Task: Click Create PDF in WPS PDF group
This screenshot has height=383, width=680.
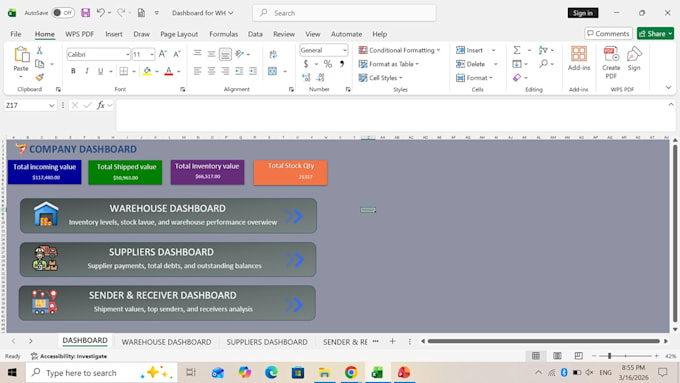Action: tap(611, 62)
